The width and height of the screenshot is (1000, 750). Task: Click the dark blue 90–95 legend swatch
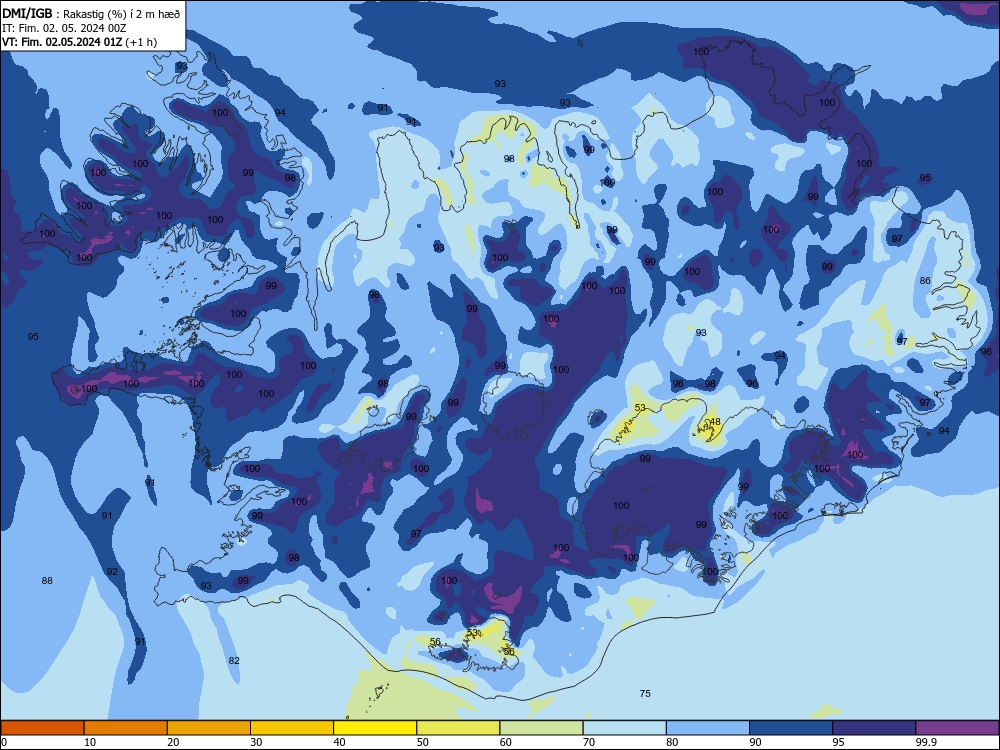(791, 728)
